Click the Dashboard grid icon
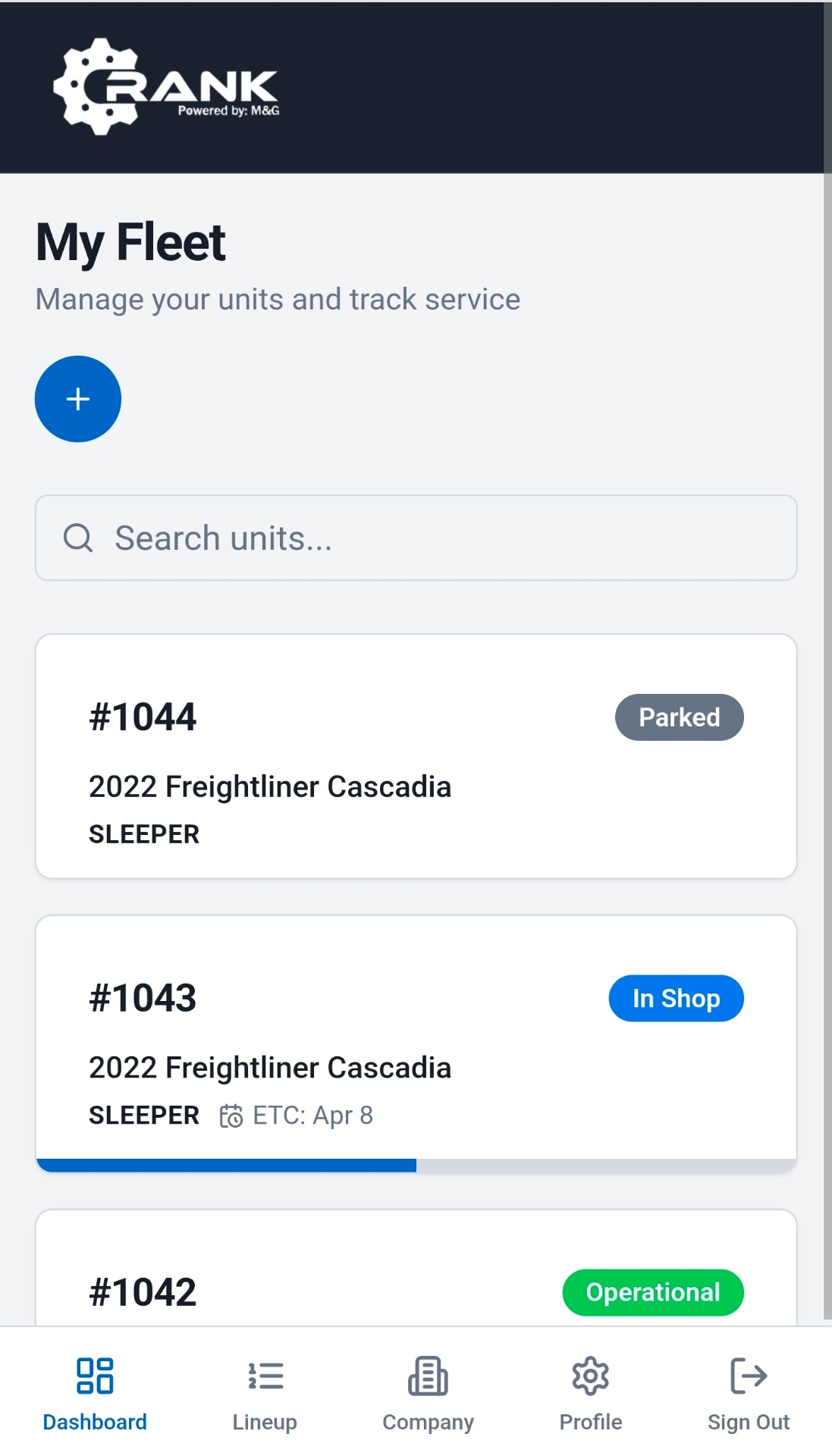This screenshot has width=832, height=1456. 95,1376
